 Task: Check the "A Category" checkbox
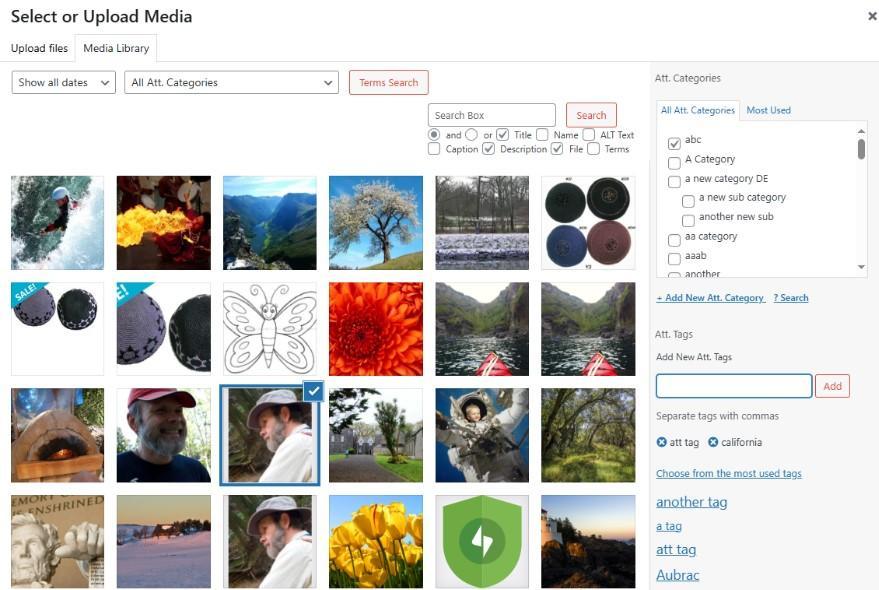675,161
